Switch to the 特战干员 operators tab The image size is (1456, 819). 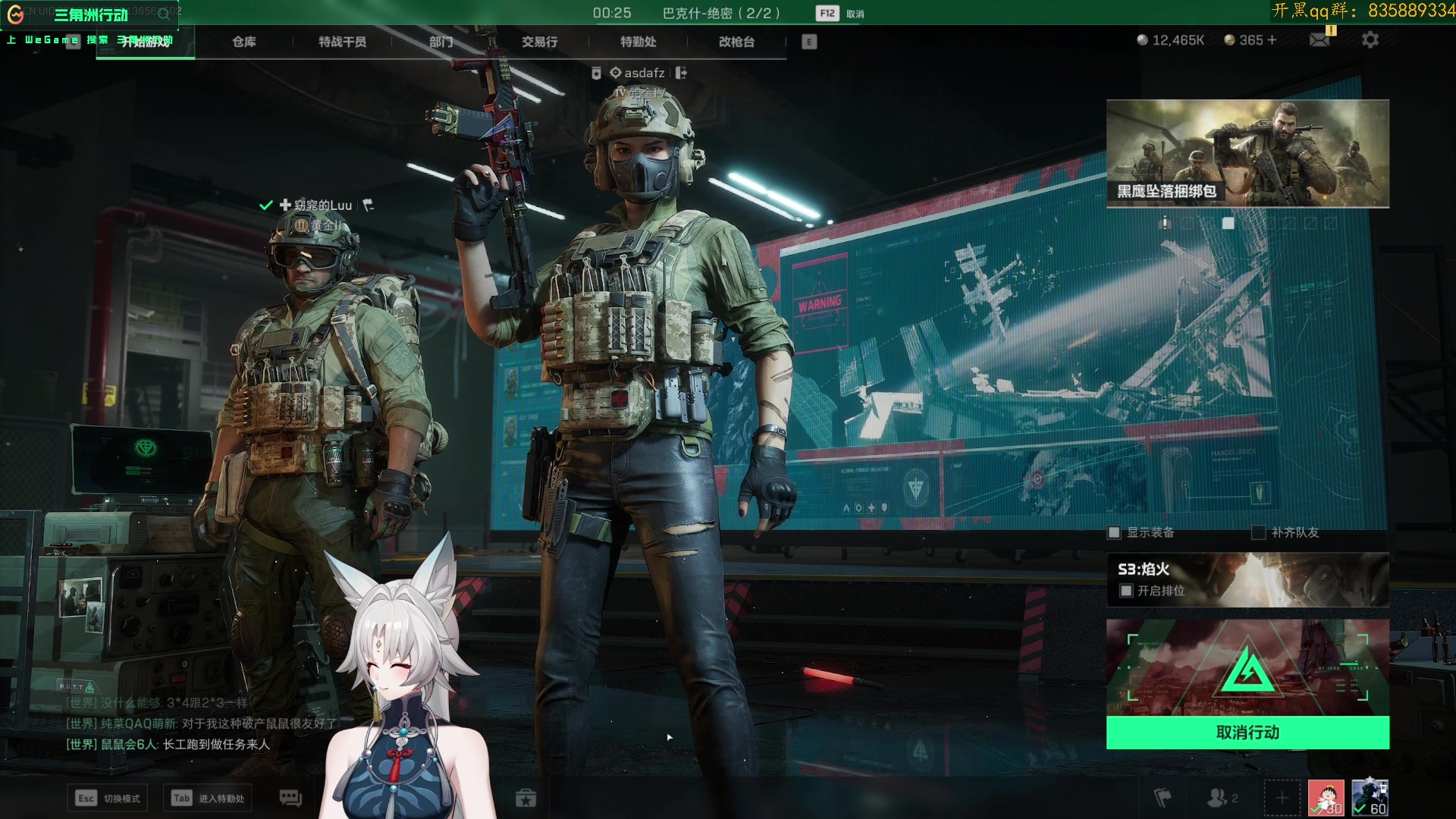click(x=342, y=42)
